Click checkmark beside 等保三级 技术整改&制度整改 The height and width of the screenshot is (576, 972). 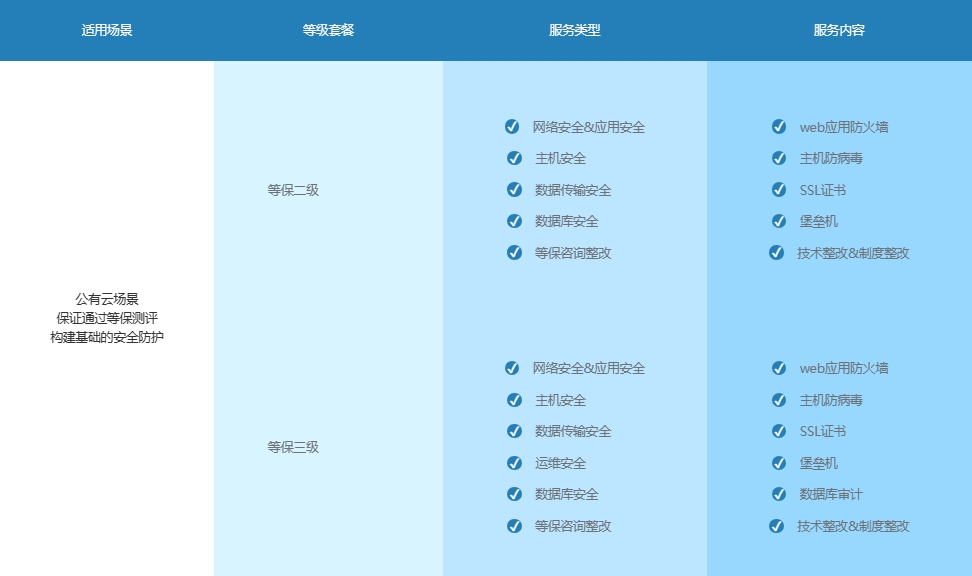coord(776,526)
